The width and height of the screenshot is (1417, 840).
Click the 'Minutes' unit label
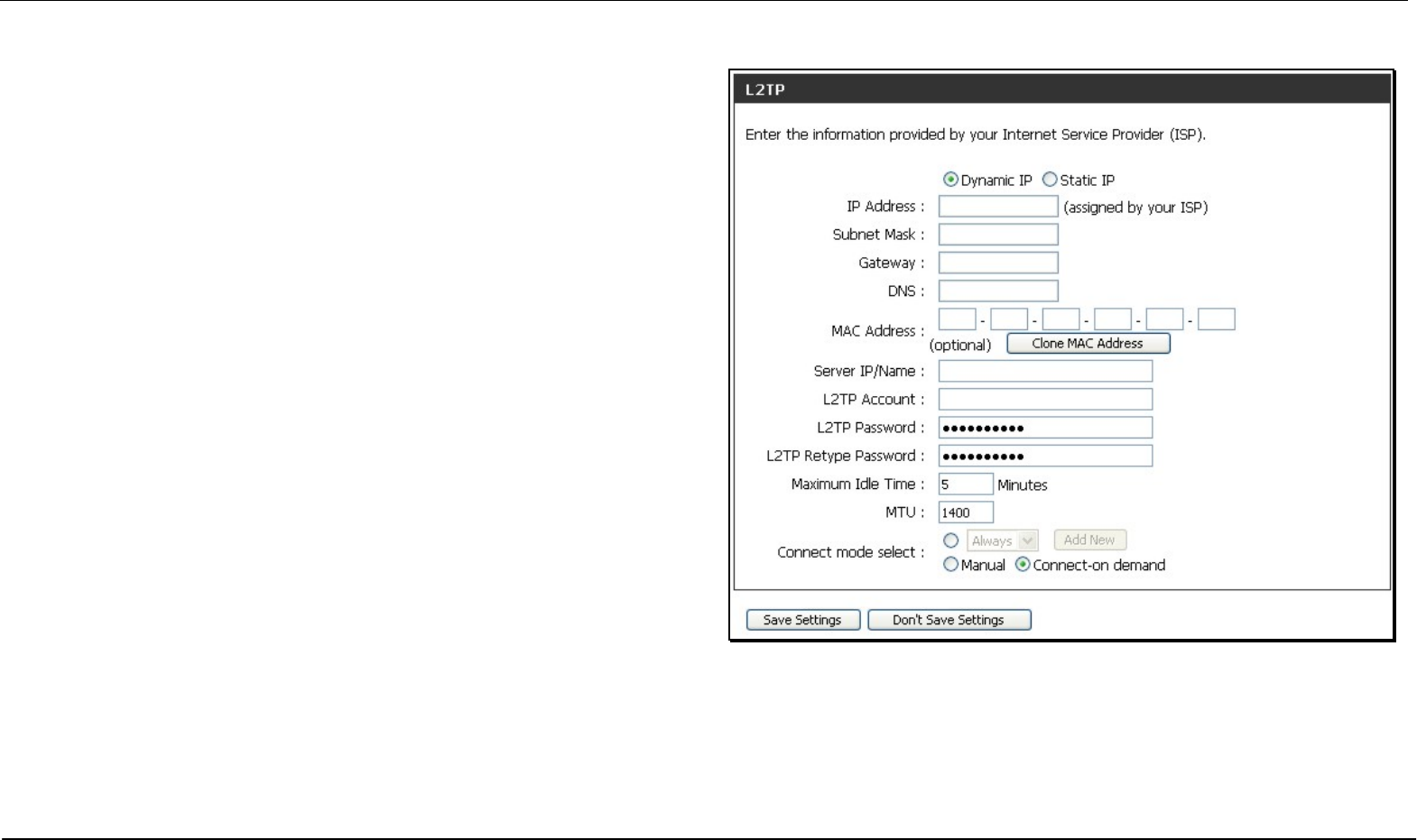click(1023, 485)
